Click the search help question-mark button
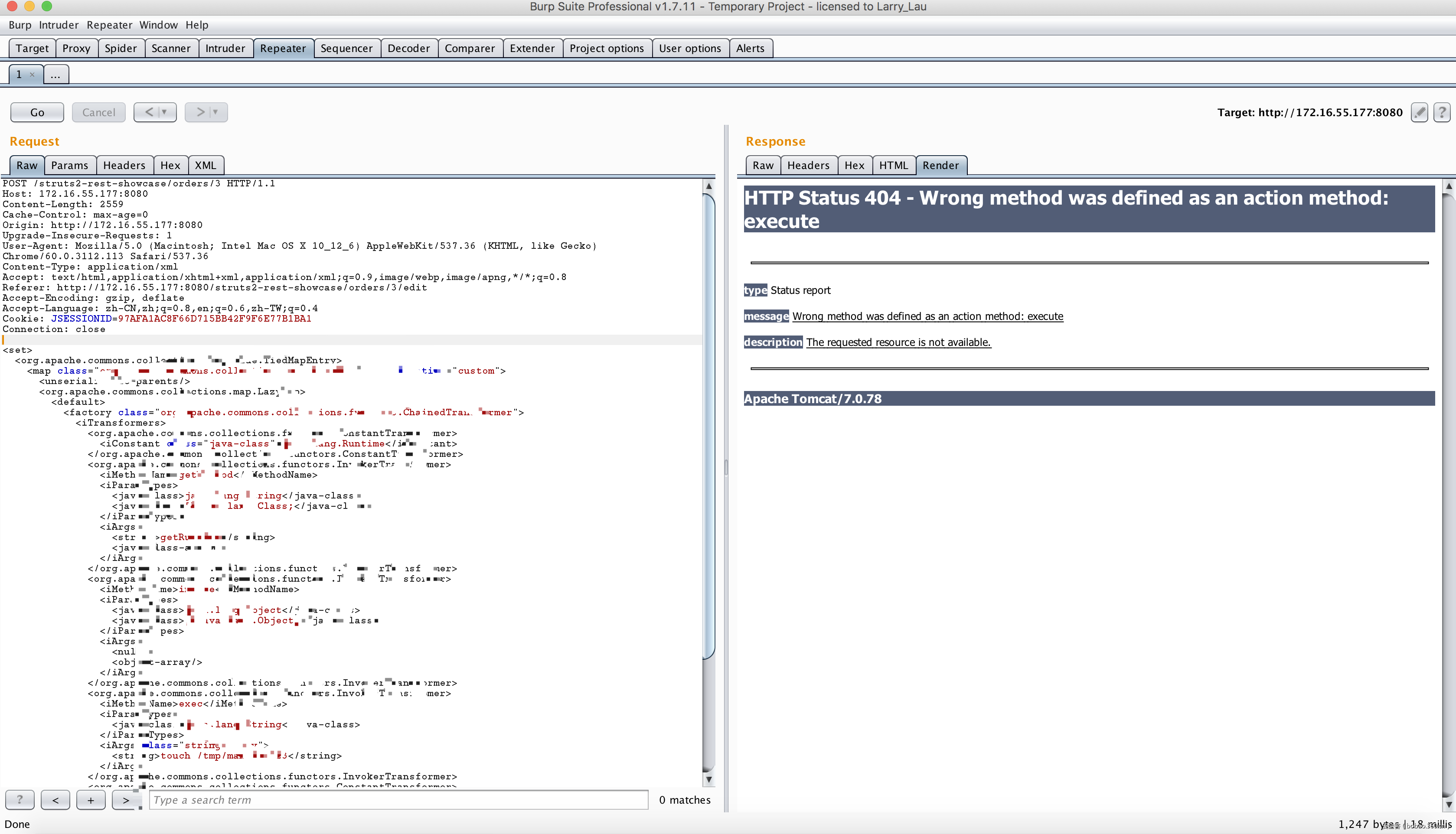Viewport: 1456px width, 834px height. coord(20,800)
